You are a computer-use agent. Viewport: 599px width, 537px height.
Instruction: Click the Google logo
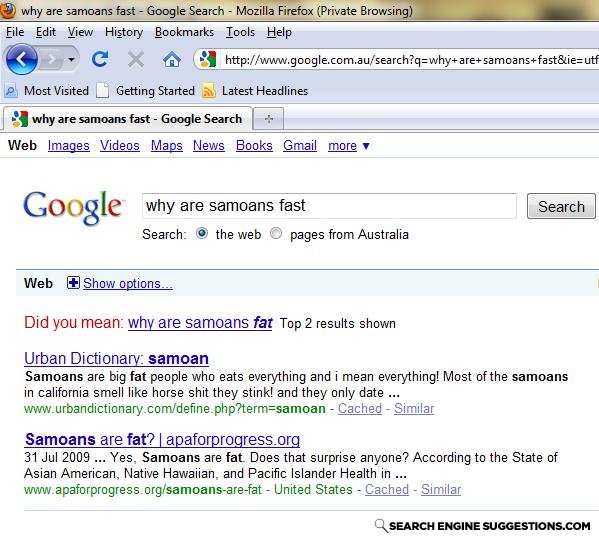click(x=73, y=208)
